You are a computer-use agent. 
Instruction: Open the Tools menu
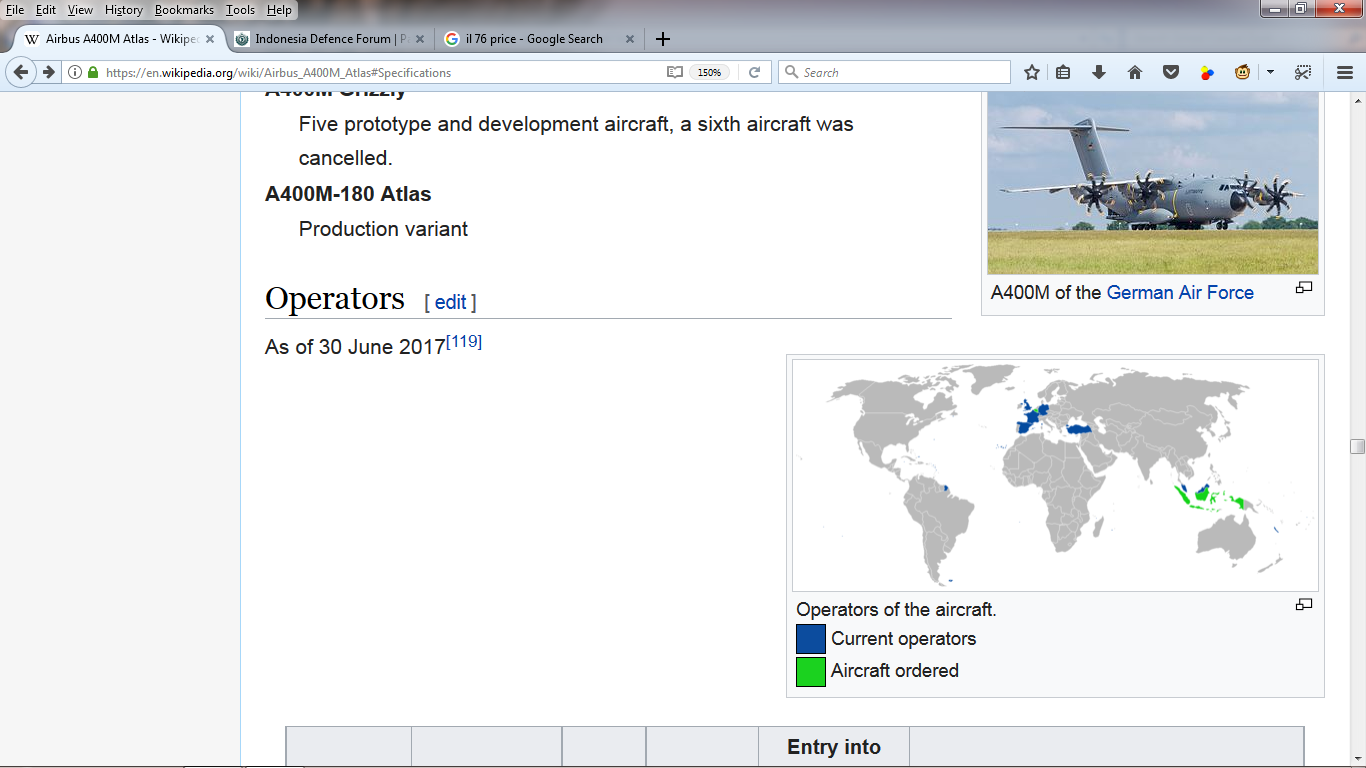click(240, 10)
